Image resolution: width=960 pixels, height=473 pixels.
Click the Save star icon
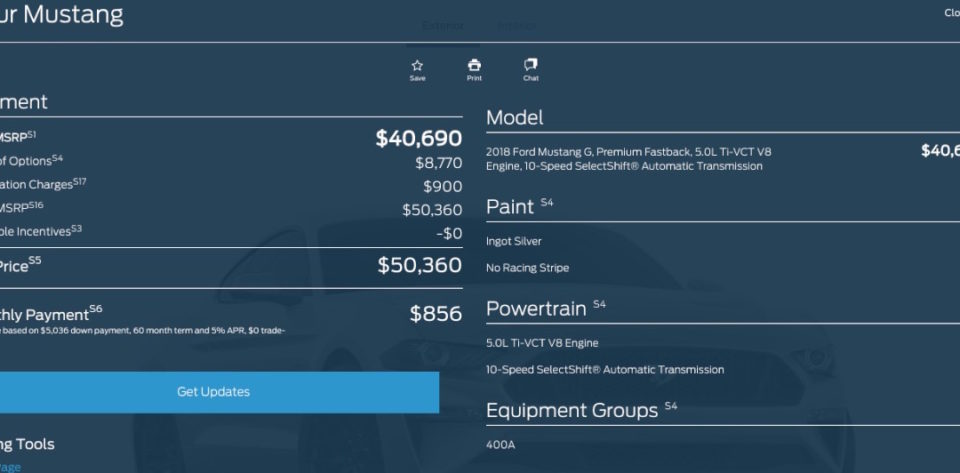point(417,65)
